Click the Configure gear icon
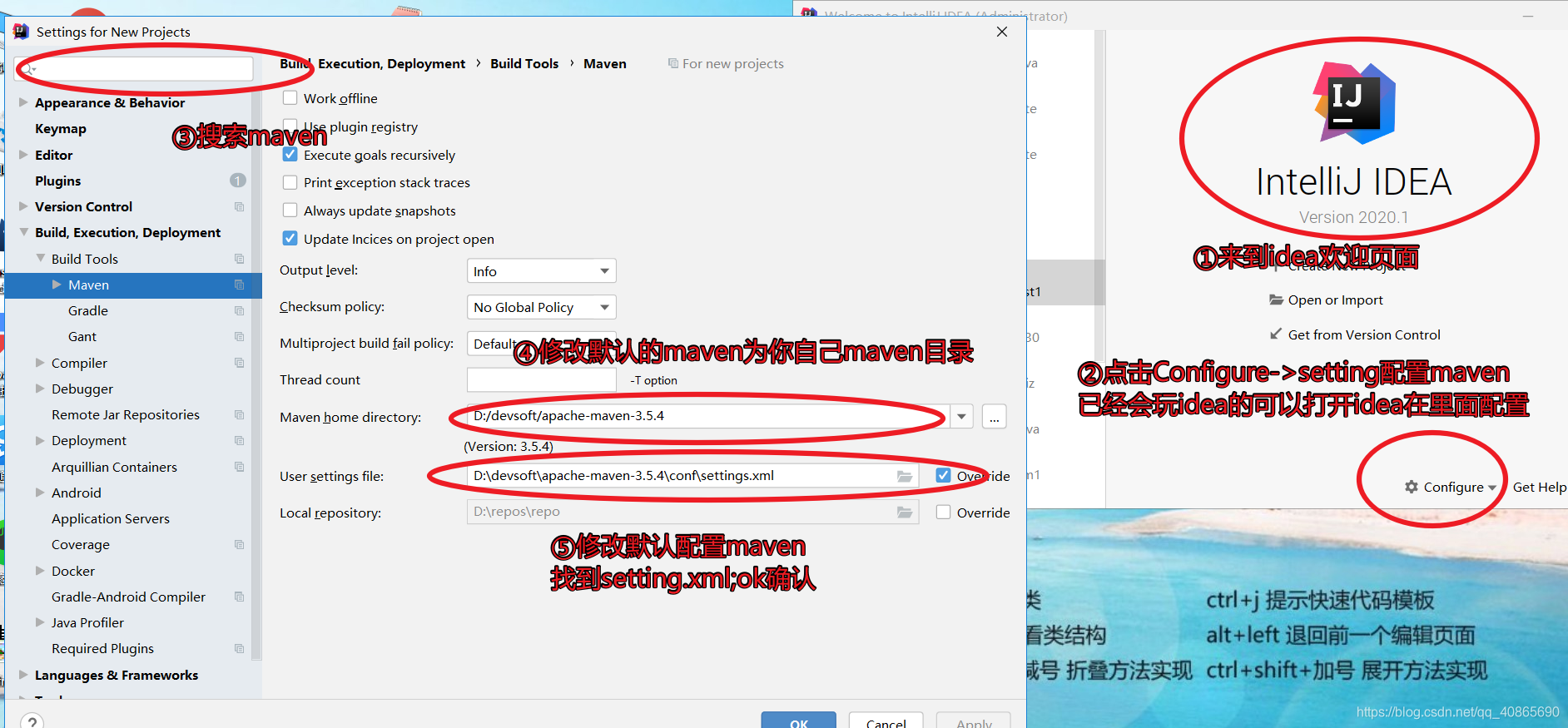Viewport: 1568px width, 728px height. (x=1412, y=487)
